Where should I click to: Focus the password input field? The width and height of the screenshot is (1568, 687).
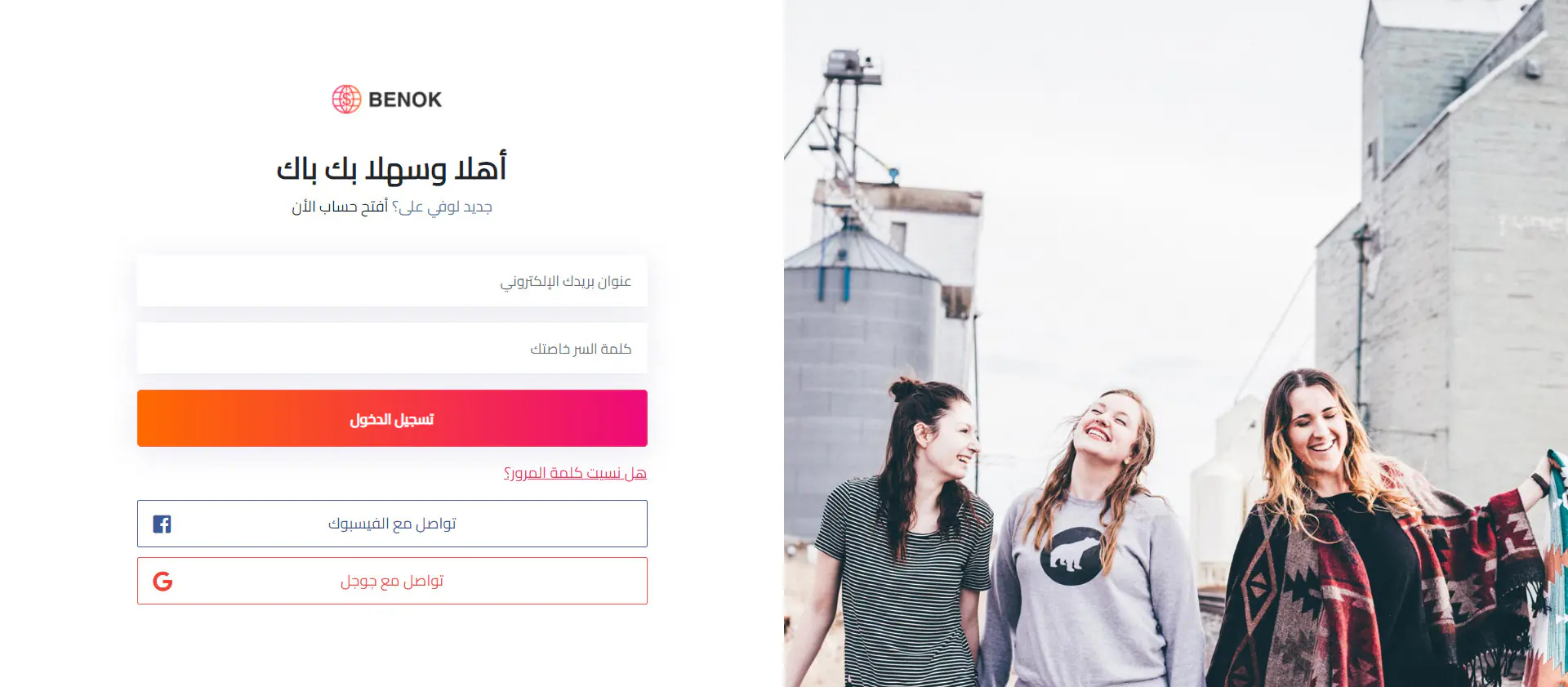[x=392, y=349]
